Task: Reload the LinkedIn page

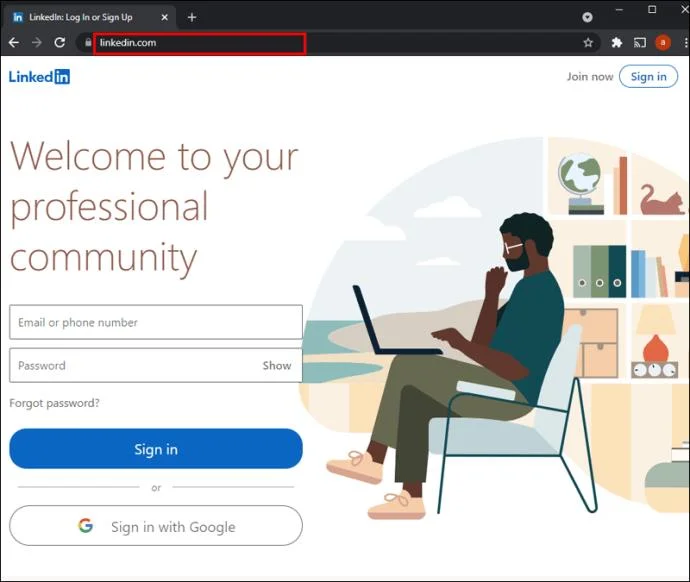Action: point(60,43)
